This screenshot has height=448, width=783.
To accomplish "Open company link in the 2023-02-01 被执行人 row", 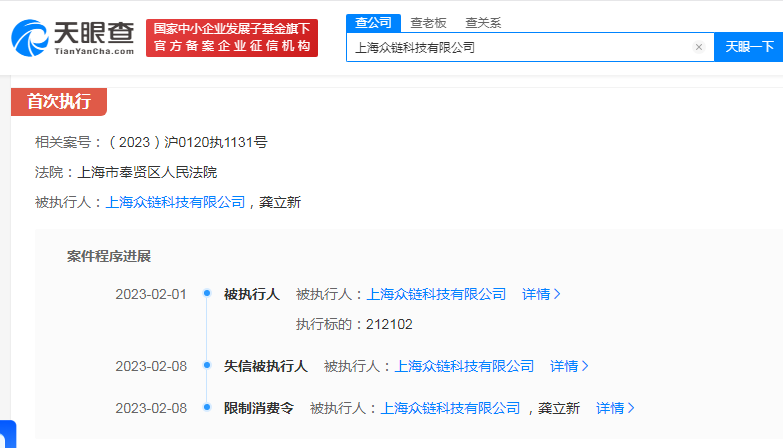I will 436,294.
